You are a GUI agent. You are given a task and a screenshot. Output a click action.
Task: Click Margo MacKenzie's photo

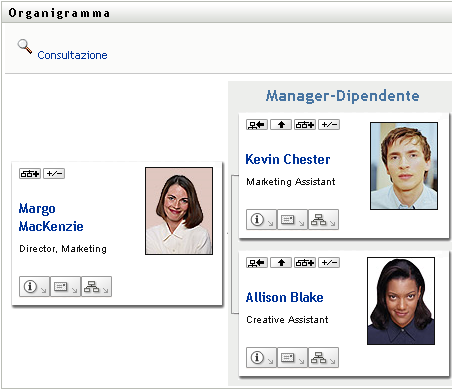179,211
